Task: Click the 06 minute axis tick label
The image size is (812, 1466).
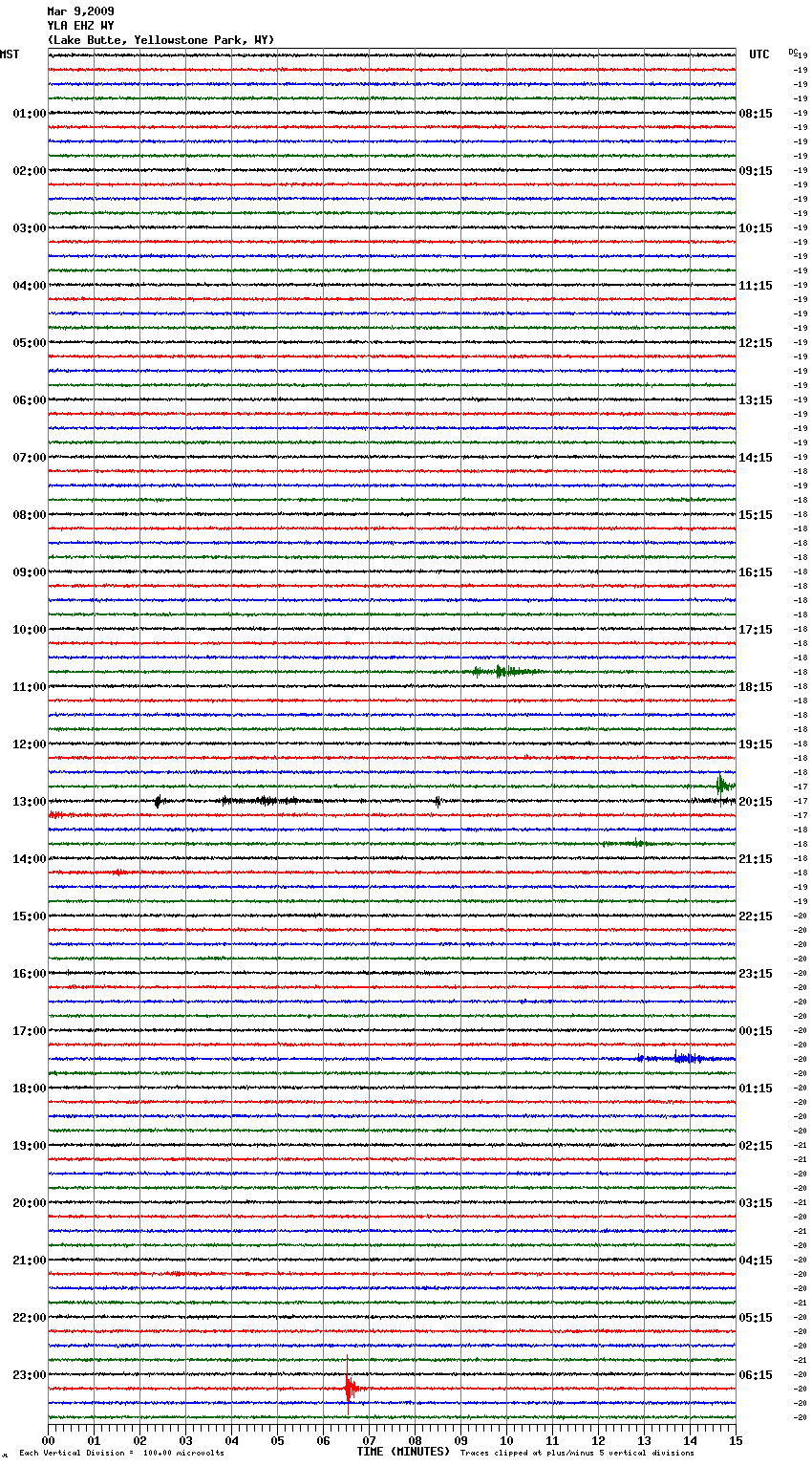Action: coord(323,1440)
